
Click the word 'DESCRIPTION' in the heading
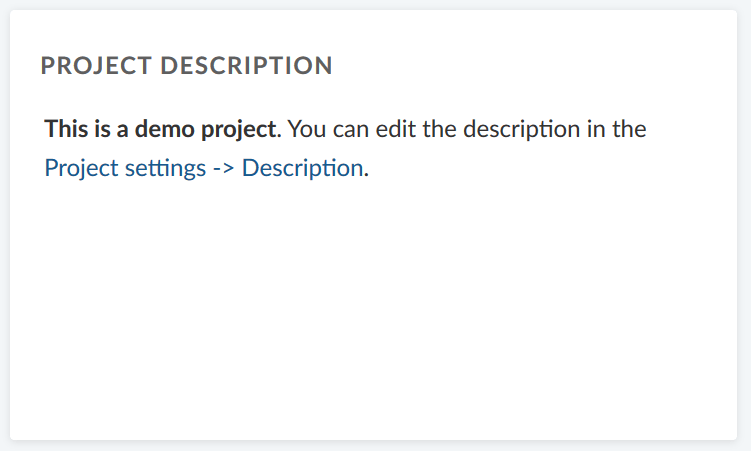(246, 66)
